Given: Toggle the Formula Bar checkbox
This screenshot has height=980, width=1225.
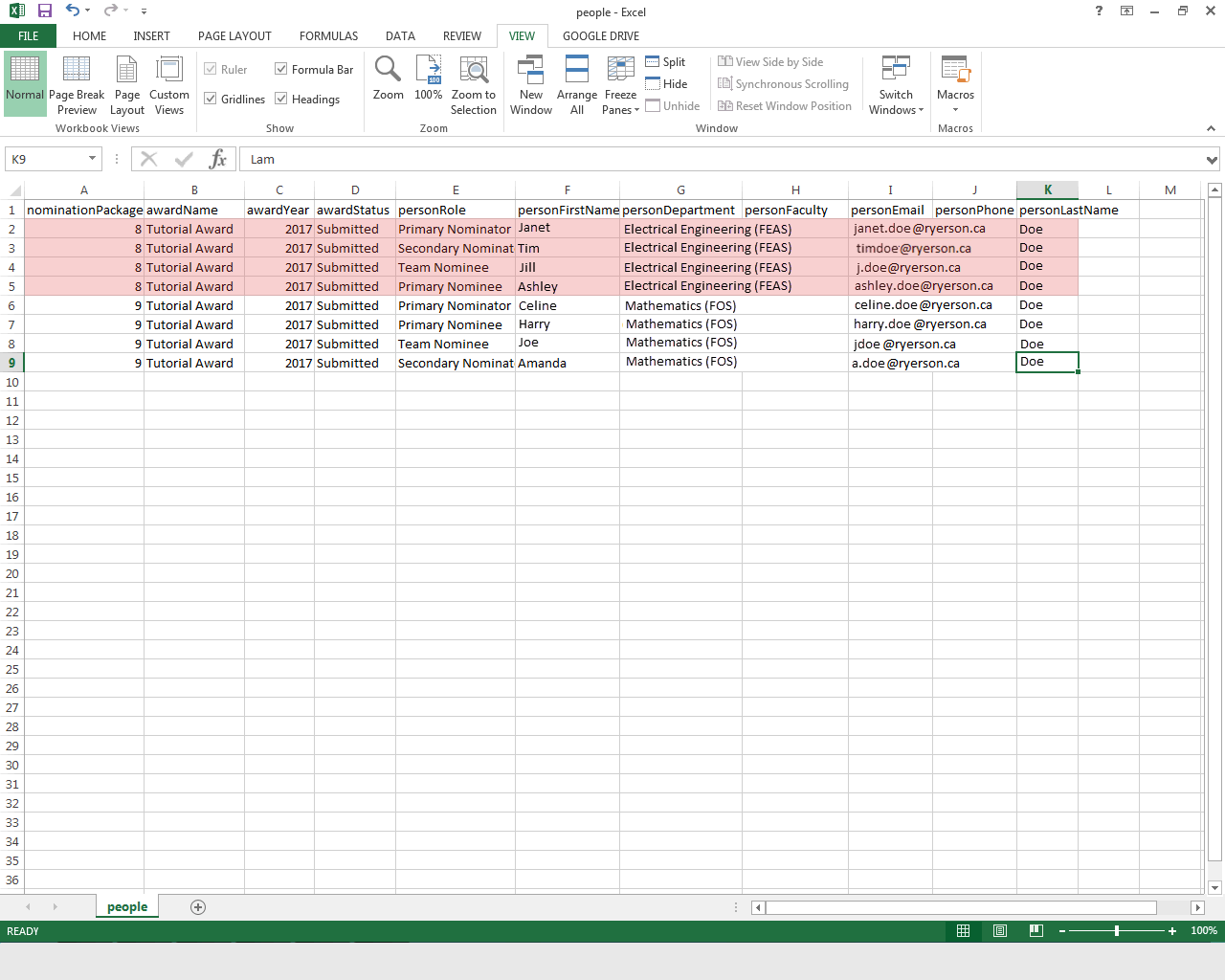Looking at the screenshot, I should click(x=281, y=69).
